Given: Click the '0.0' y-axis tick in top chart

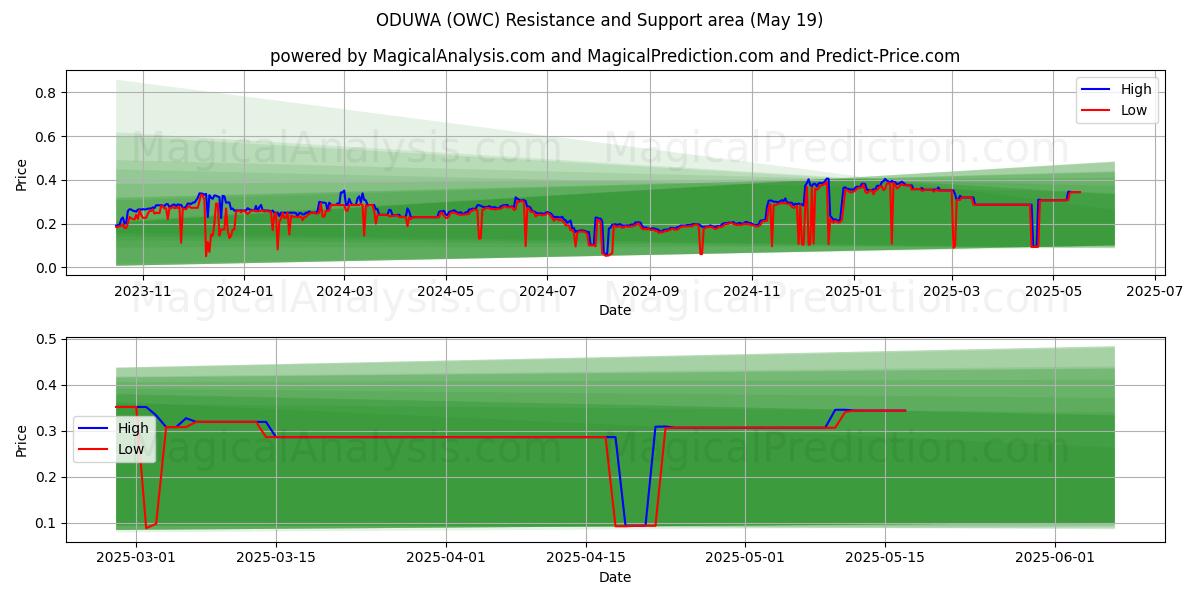Looking at the screenshot, I should [x=48, y=268].
